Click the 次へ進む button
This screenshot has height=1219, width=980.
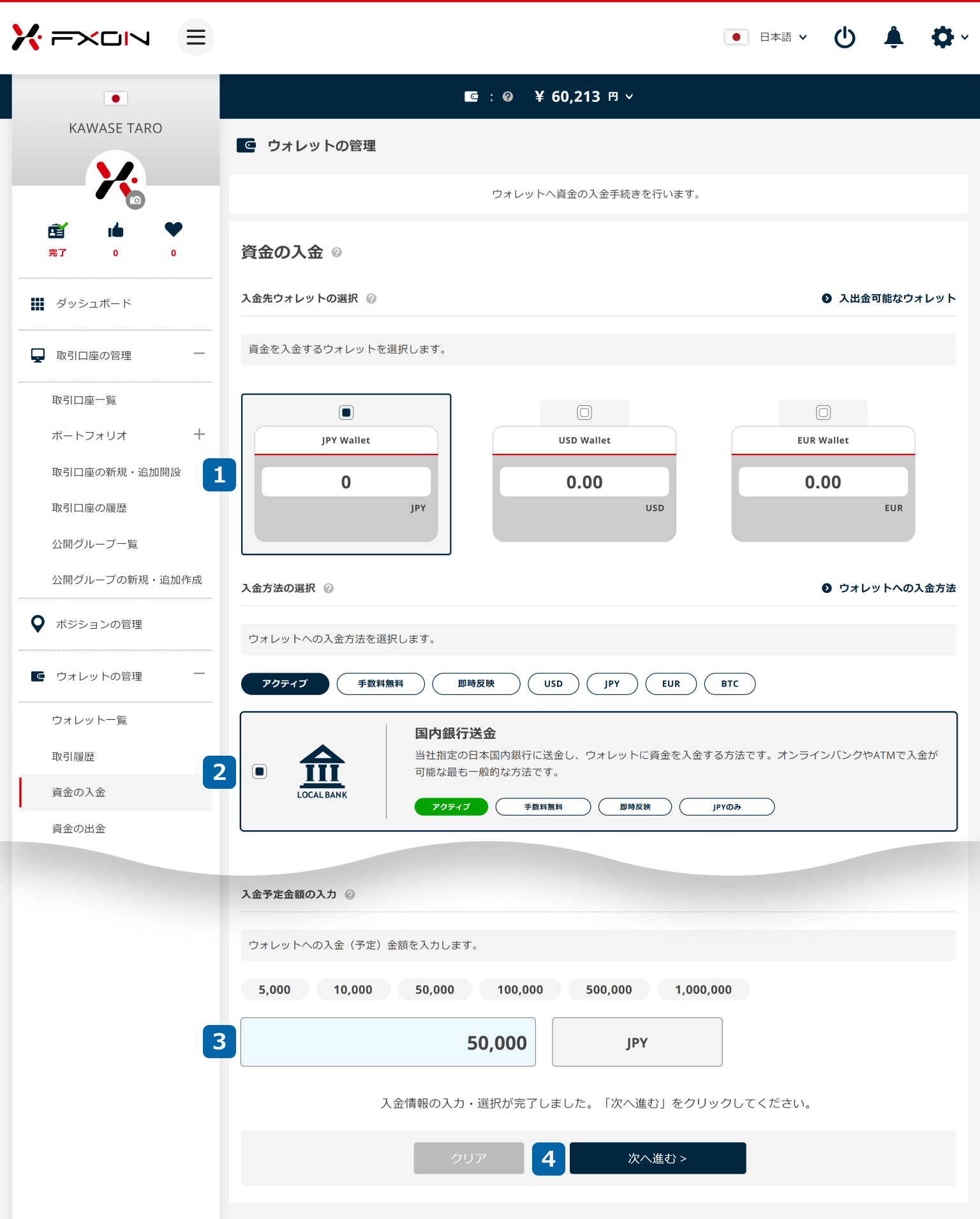click(x=658, y=1158)
